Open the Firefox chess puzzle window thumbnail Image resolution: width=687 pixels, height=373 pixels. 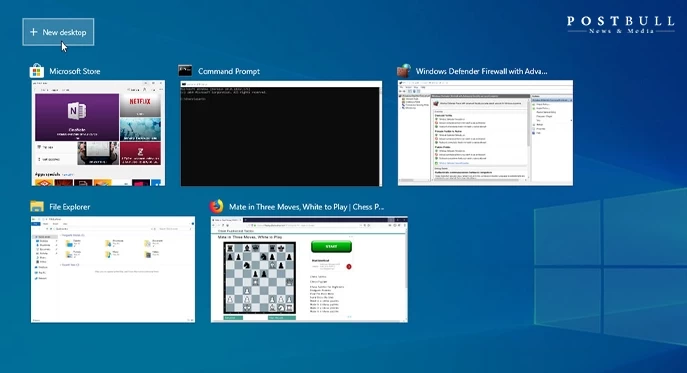[x=309, y=269]
